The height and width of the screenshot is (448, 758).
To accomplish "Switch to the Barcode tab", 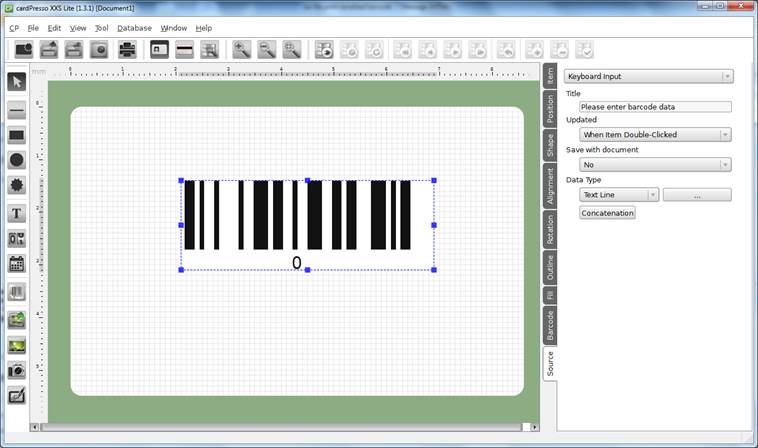I will (x=550, y=325).
